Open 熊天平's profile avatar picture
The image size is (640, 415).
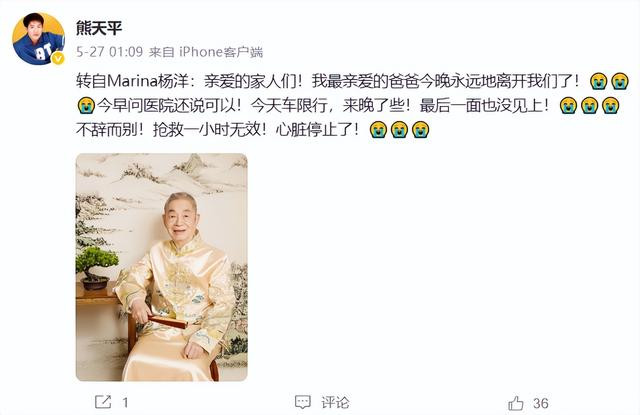coord(38,39)
